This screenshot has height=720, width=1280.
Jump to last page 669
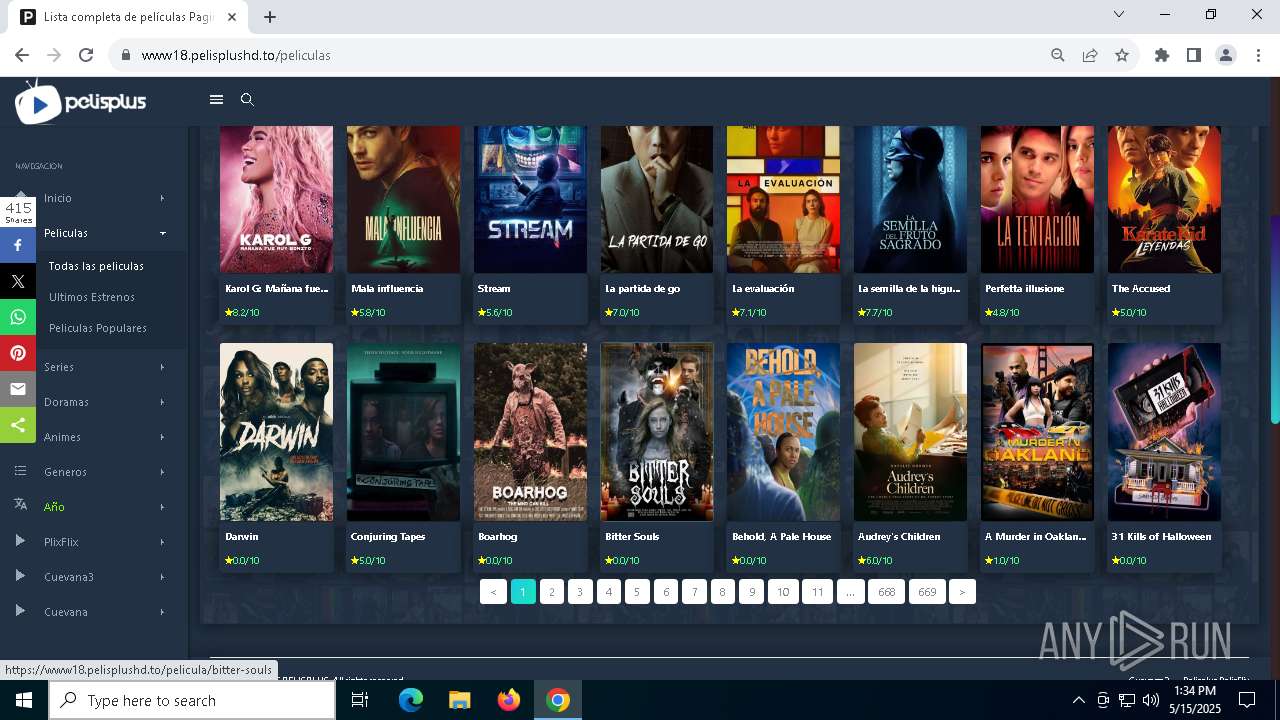tap(927, 592)
